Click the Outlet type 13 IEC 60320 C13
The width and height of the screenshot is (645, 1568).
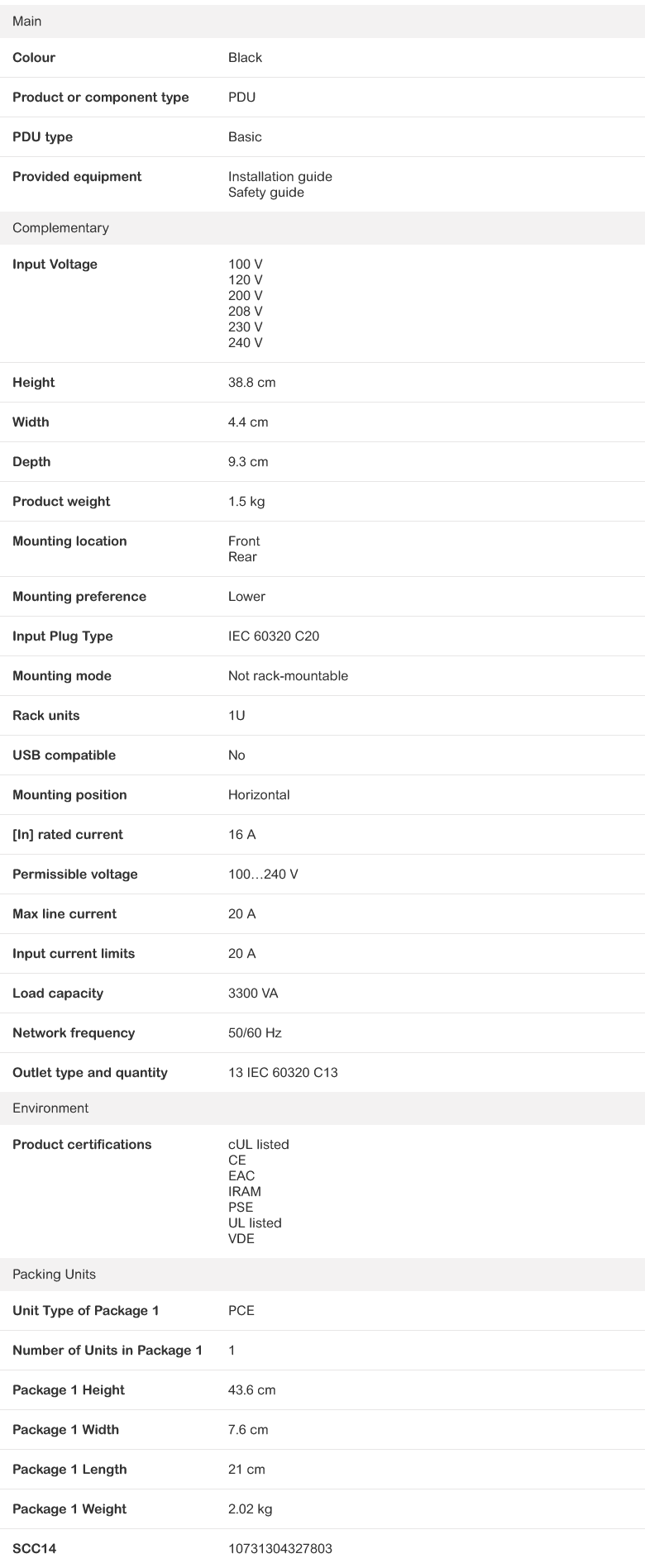(283, 1073)
